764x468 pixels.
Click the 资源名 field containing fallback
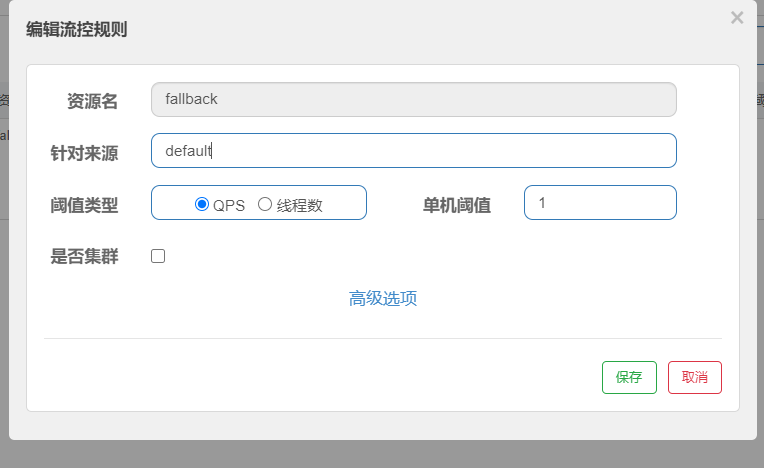[x=414, y=99]
